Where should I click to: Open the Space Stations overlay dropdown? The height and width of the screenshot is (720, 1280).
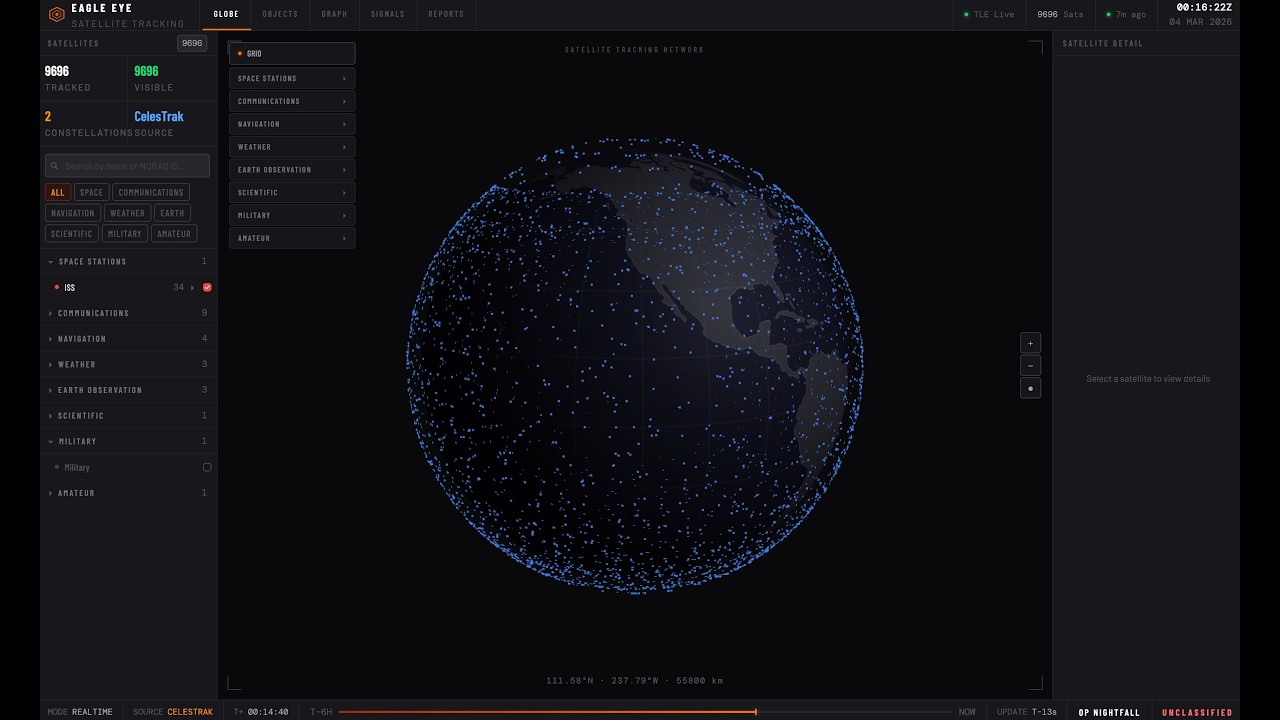pos(292,78)
